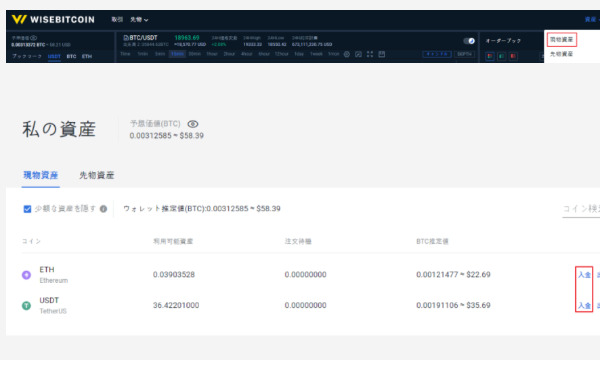Click the ETH deposit link
Image resolution: width=600 pixels, height=375 pixels.
(584, 275)
